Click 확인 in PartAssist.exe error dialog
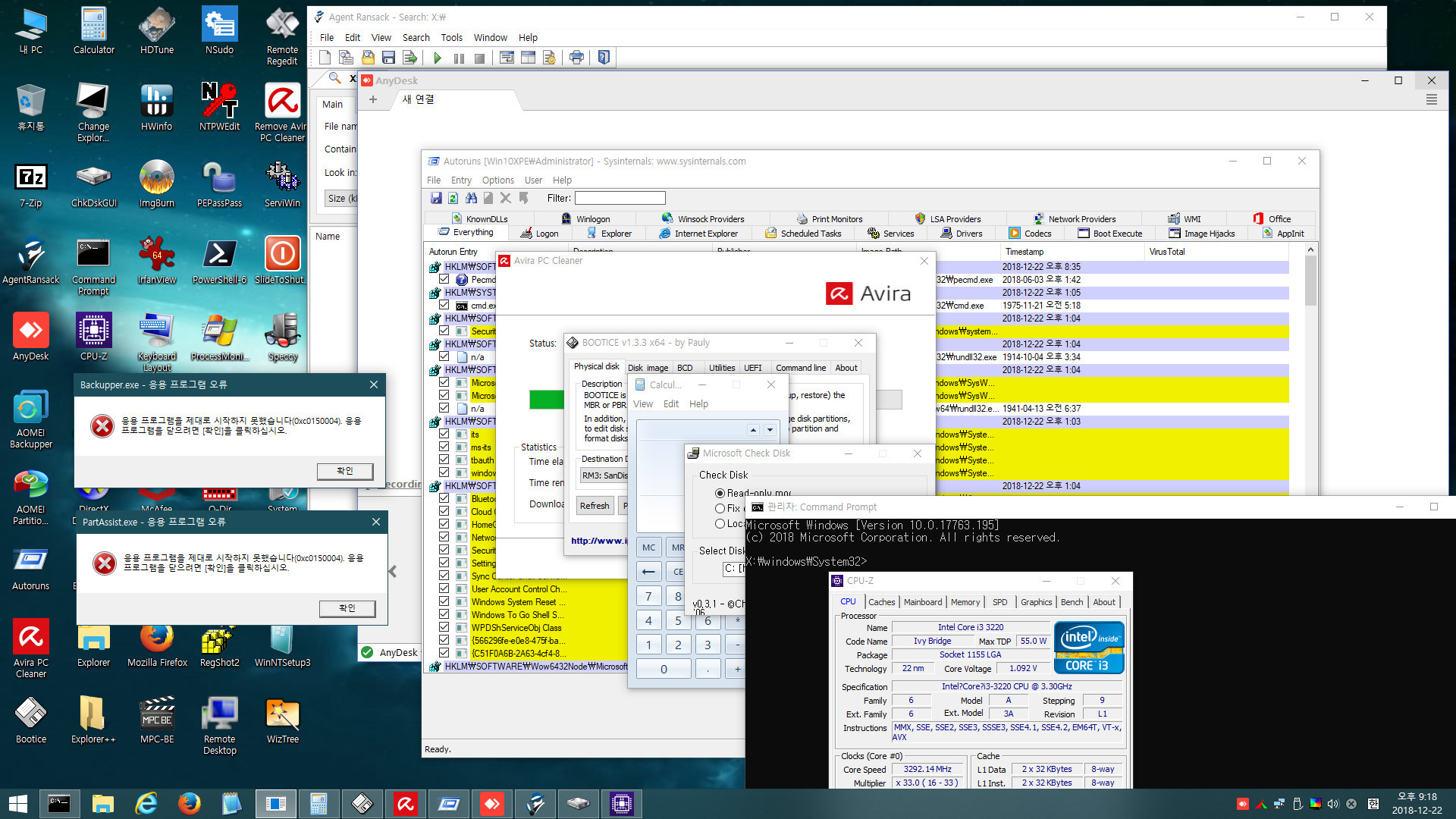The image size is (1456, 819). [347, 608]
